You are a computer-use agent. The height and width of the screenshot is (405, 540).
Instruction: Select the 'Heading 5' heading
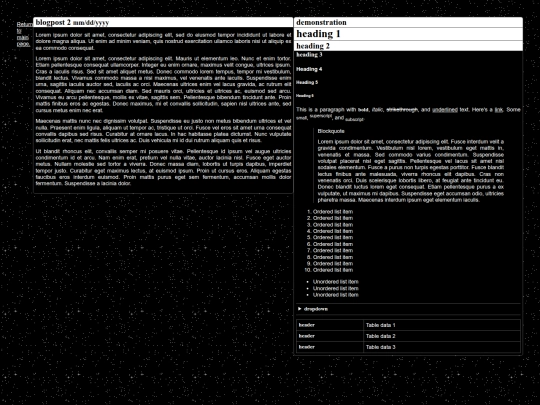click(x=307, y=82)
